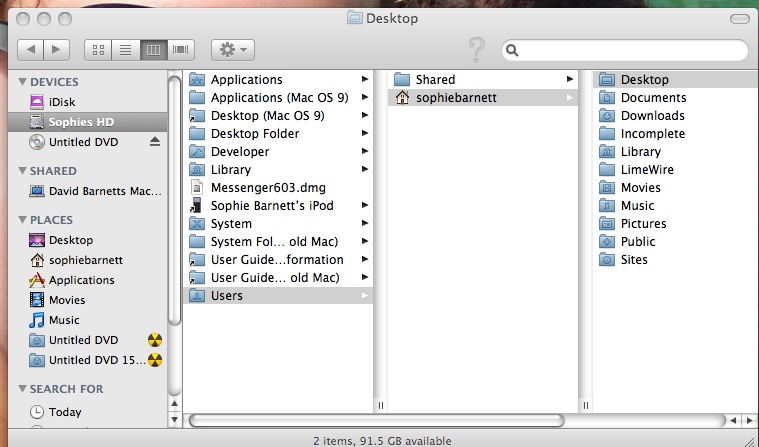Select System Fol... old Mac) folder
The image size is (759, 447).
278,241
